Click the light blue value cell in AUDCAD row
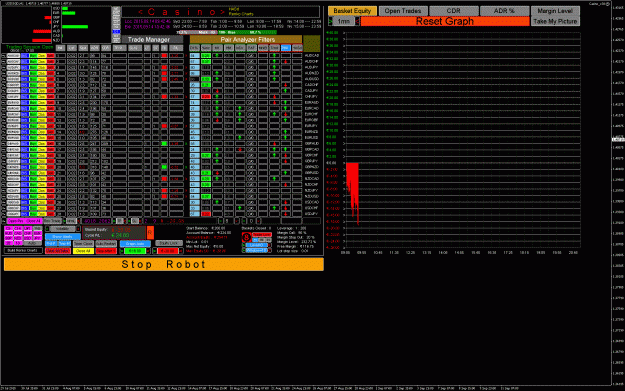This screenshot has height=391, width=625. pos(194,56)
